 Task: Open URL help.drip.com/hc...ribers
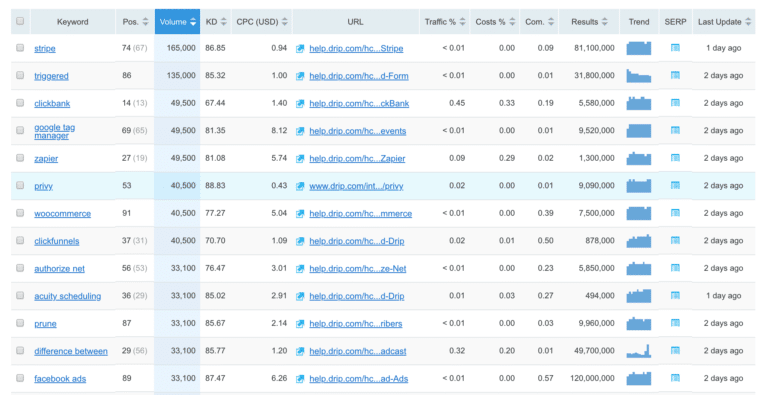(x=356, y=323)
